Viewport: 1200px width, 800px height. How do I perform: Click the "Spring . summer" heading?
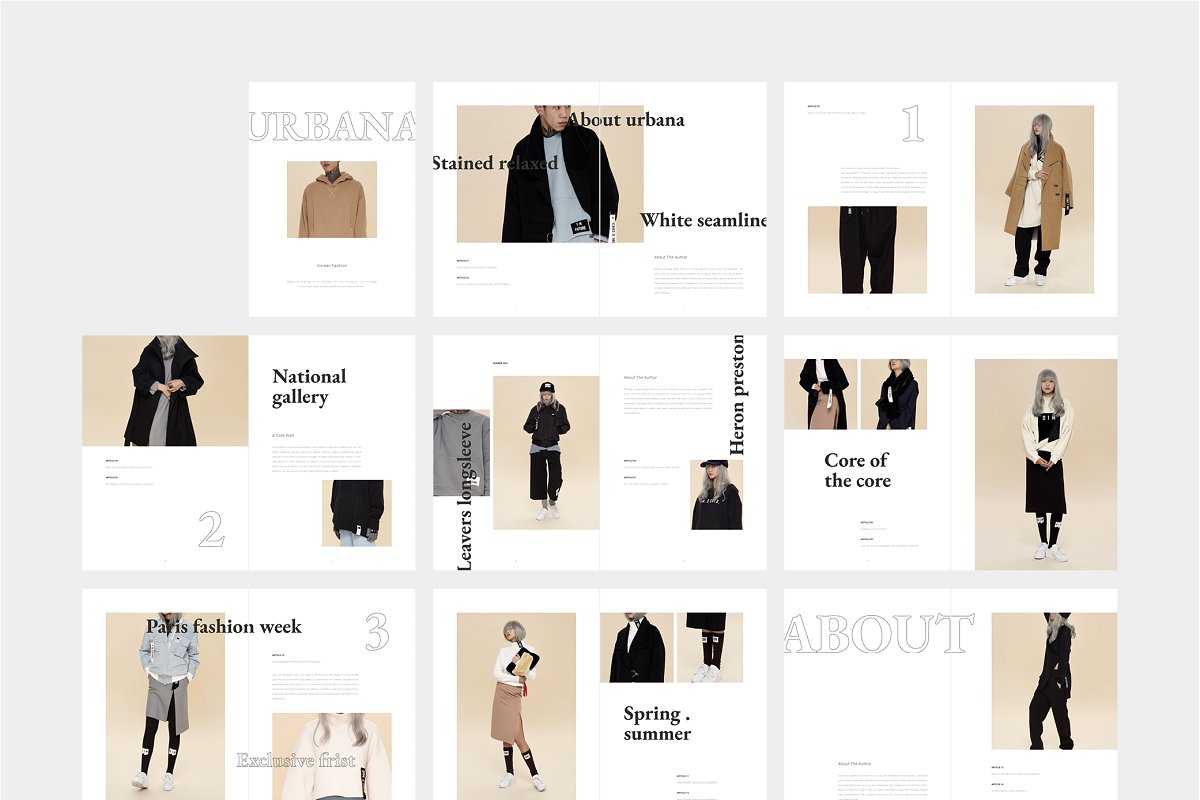[657, 724]
